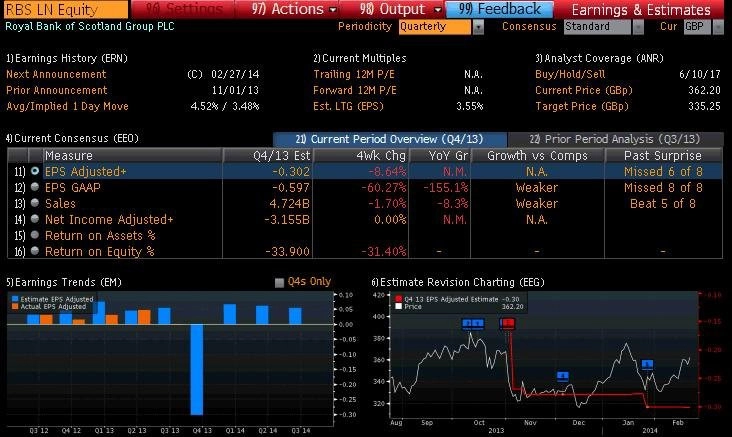Image resolution: width=732 pixels, height=437 pixels.
Task: Switch to Prior Period Analysis (Q3/13) tab
Action: pos(615,139)
